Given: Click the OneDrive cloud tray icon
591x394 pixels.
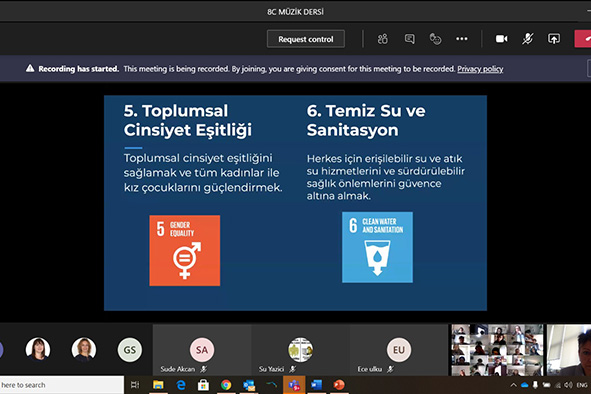Looking at the screenshot, I should 524,385.
